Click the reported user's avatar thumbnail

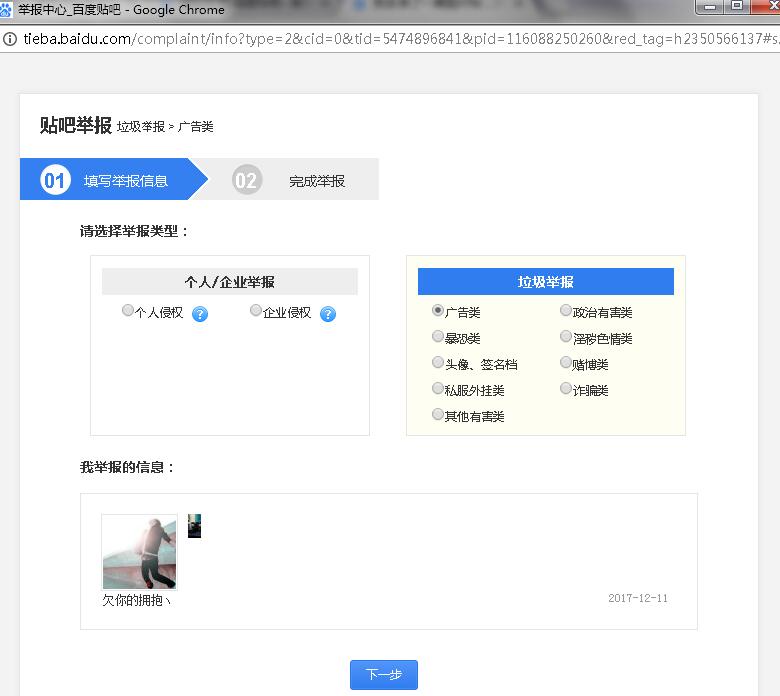click(139, 552)
